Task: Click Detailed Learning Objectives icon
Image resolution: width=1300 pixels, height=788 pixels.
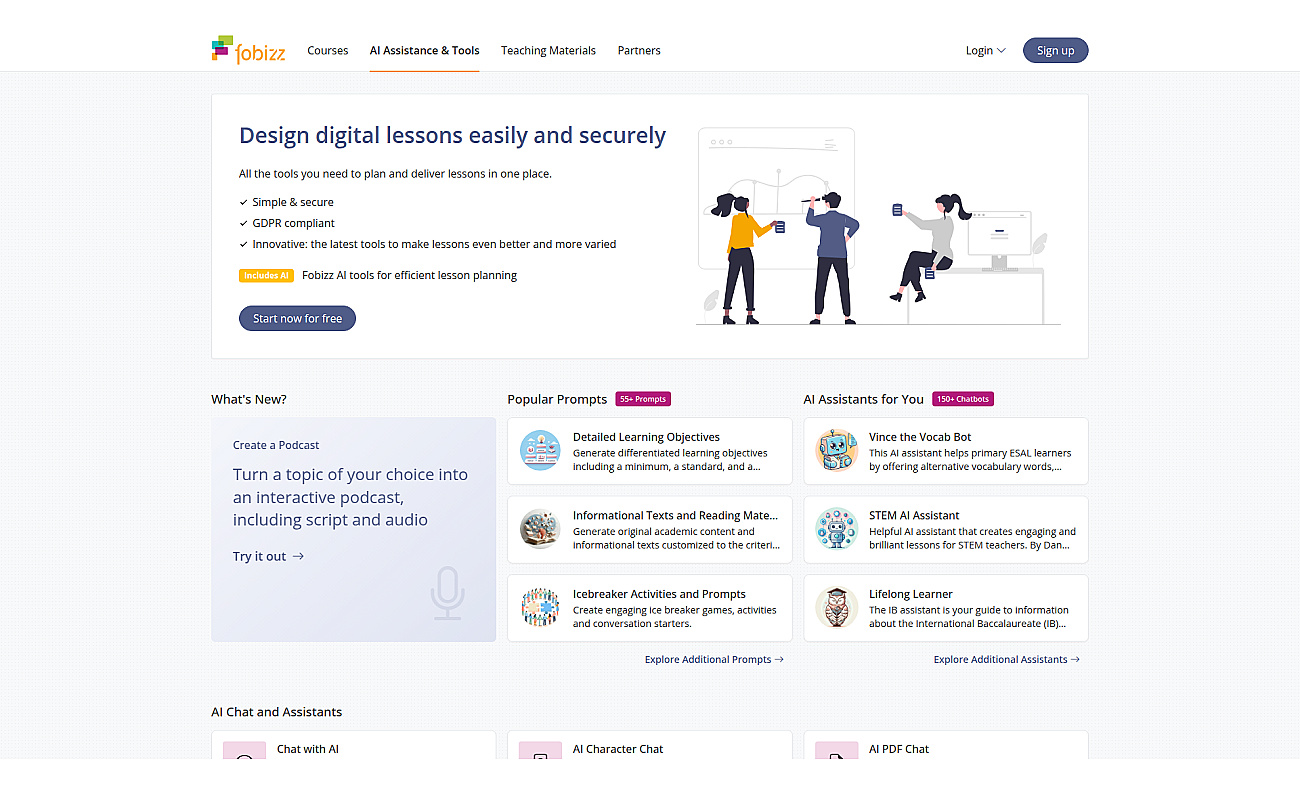Action: (x=540, y=451)
